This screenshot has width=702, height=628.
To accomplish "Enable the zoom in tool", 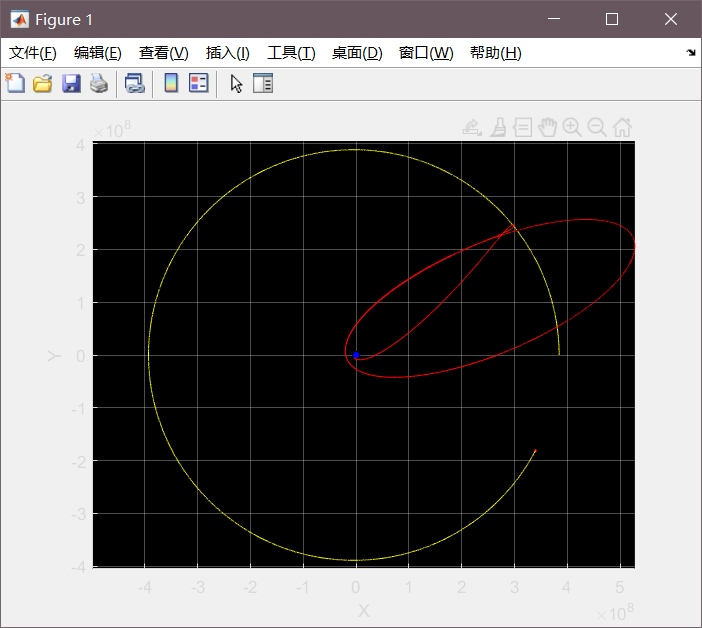I will pos(572,128).
